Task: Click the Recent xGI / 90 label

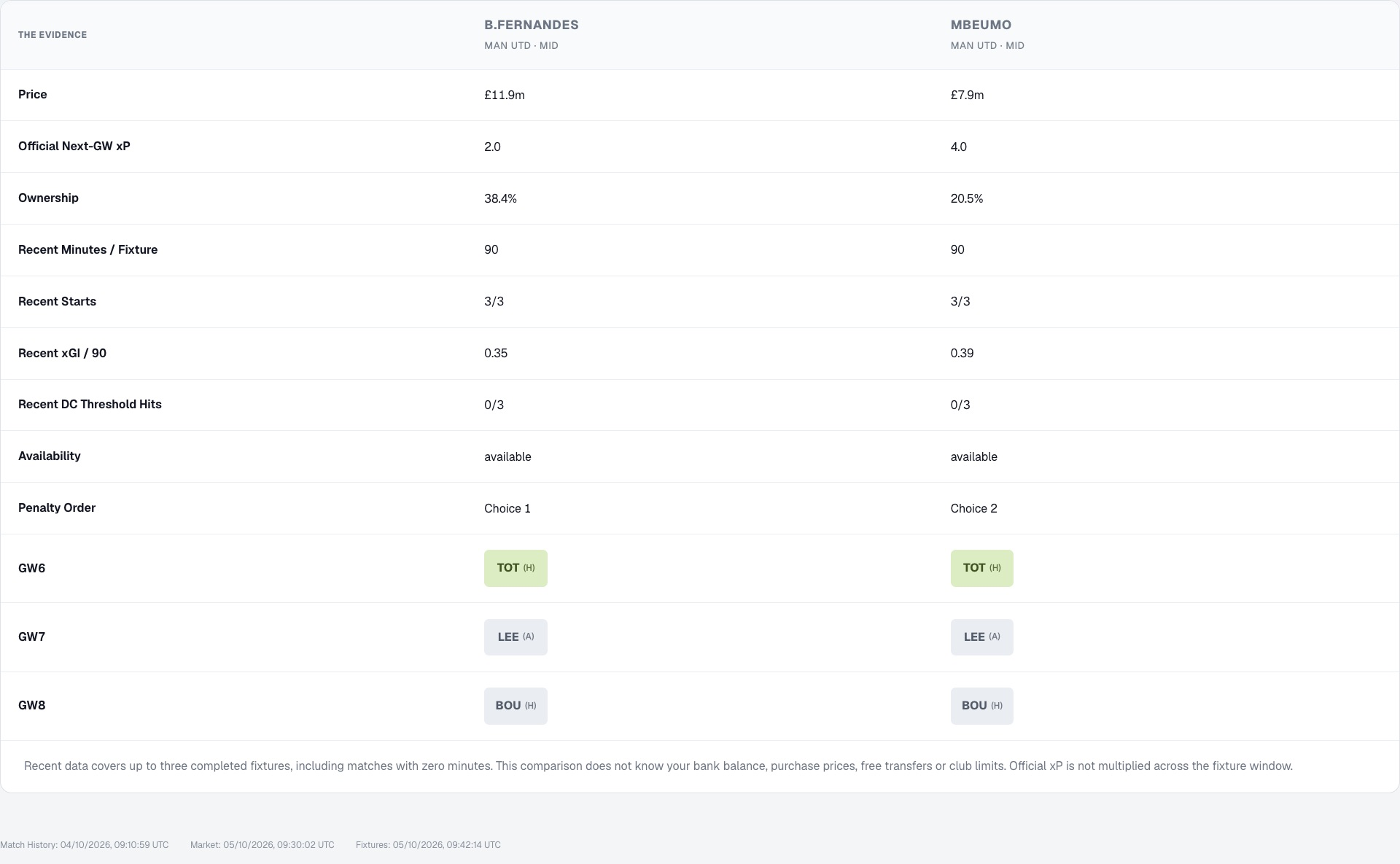Action: click(x=62, y=353)
